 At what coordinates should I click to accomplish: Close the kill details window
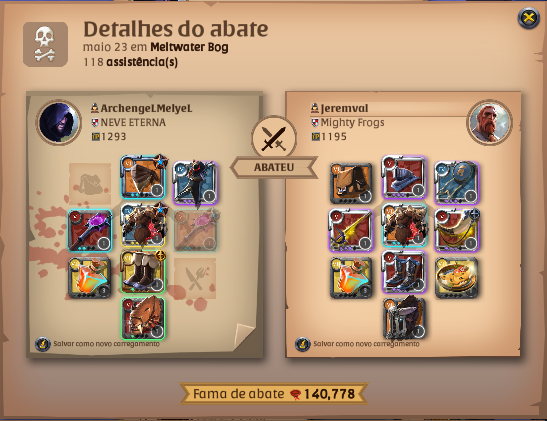(529, 17)
